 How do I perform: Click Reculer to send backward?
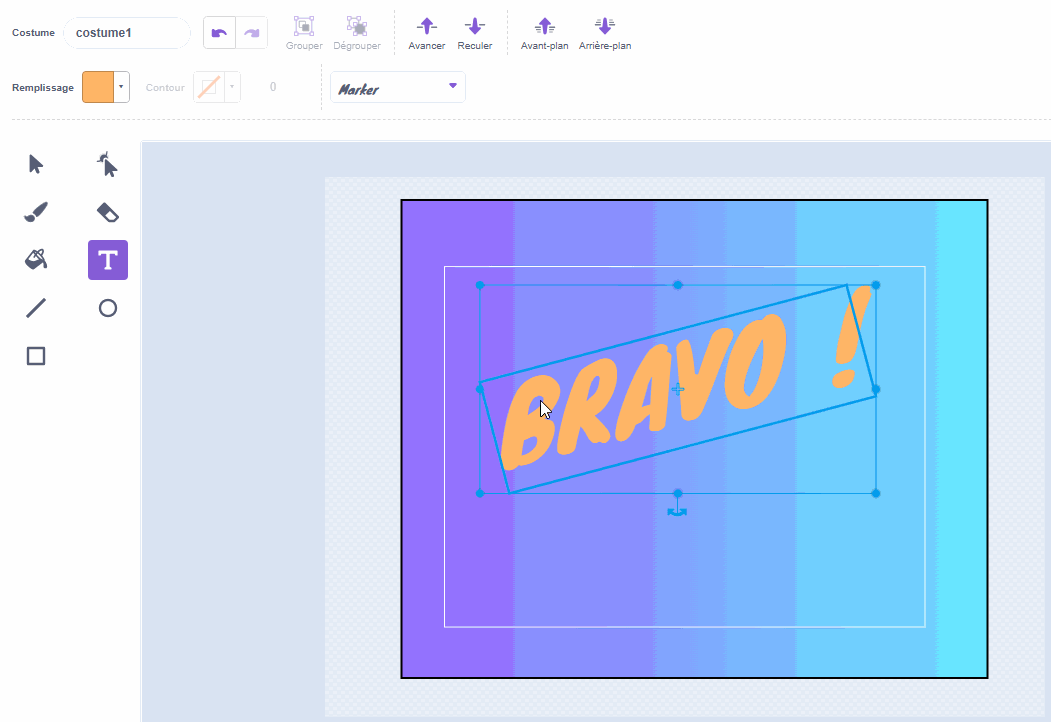pyautogui.click(x=475, y=33)
